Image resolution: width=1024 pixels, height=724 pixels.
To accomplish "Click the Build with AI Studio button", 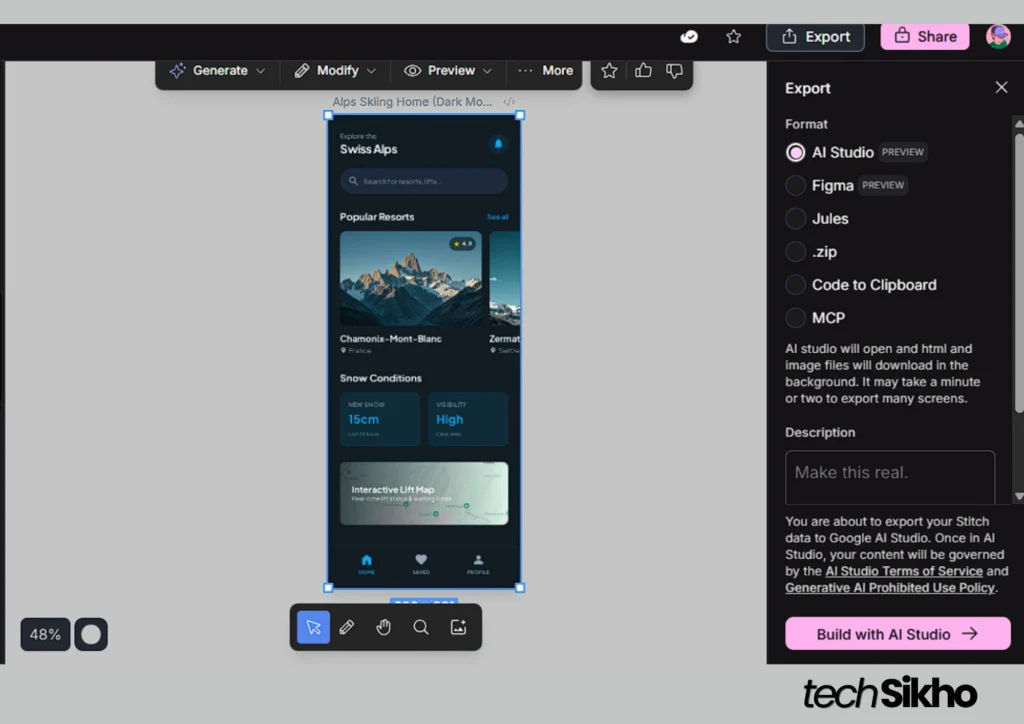I will coord(897,634).
